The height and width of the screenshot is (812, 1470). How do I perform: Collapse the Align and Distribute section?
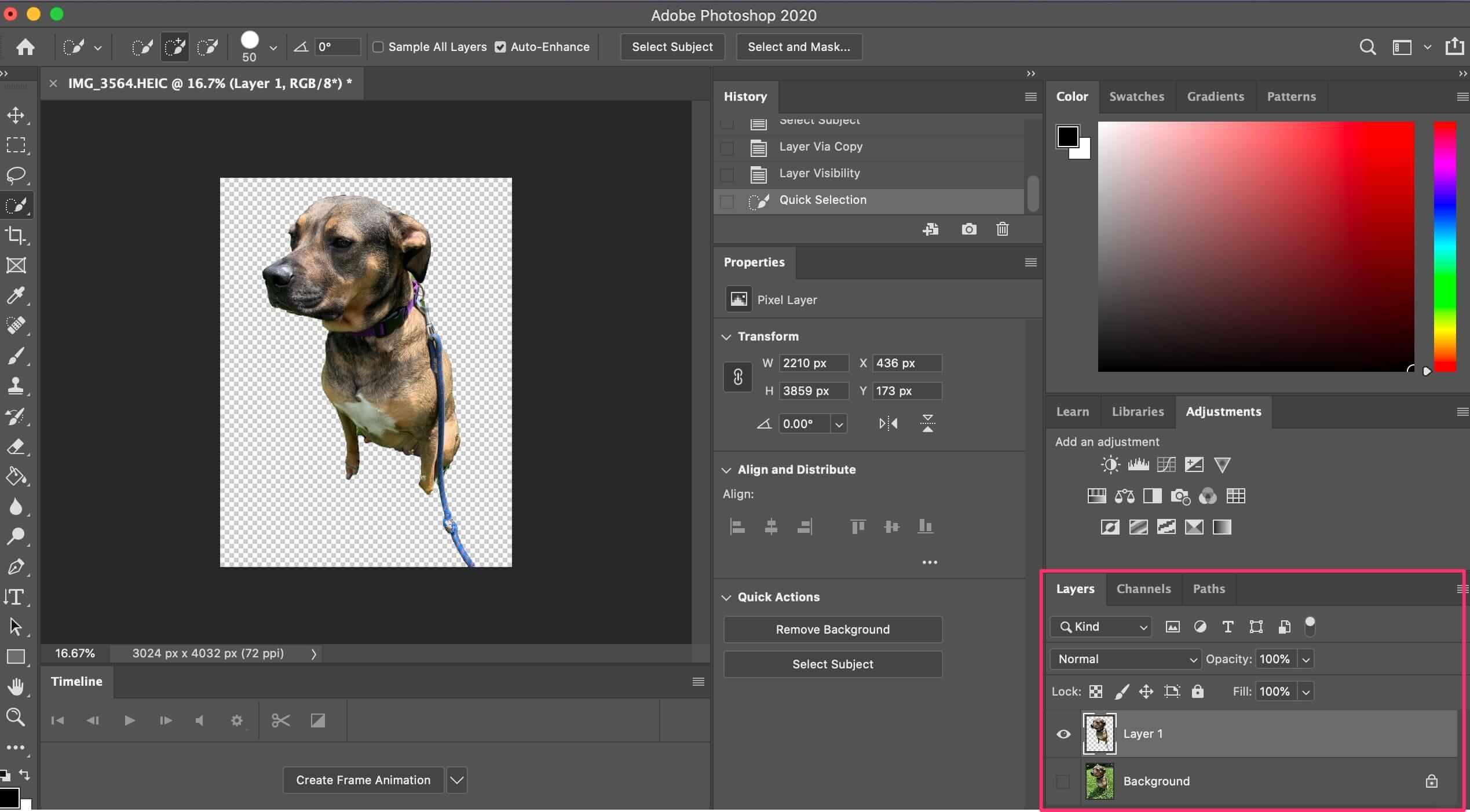727,469
